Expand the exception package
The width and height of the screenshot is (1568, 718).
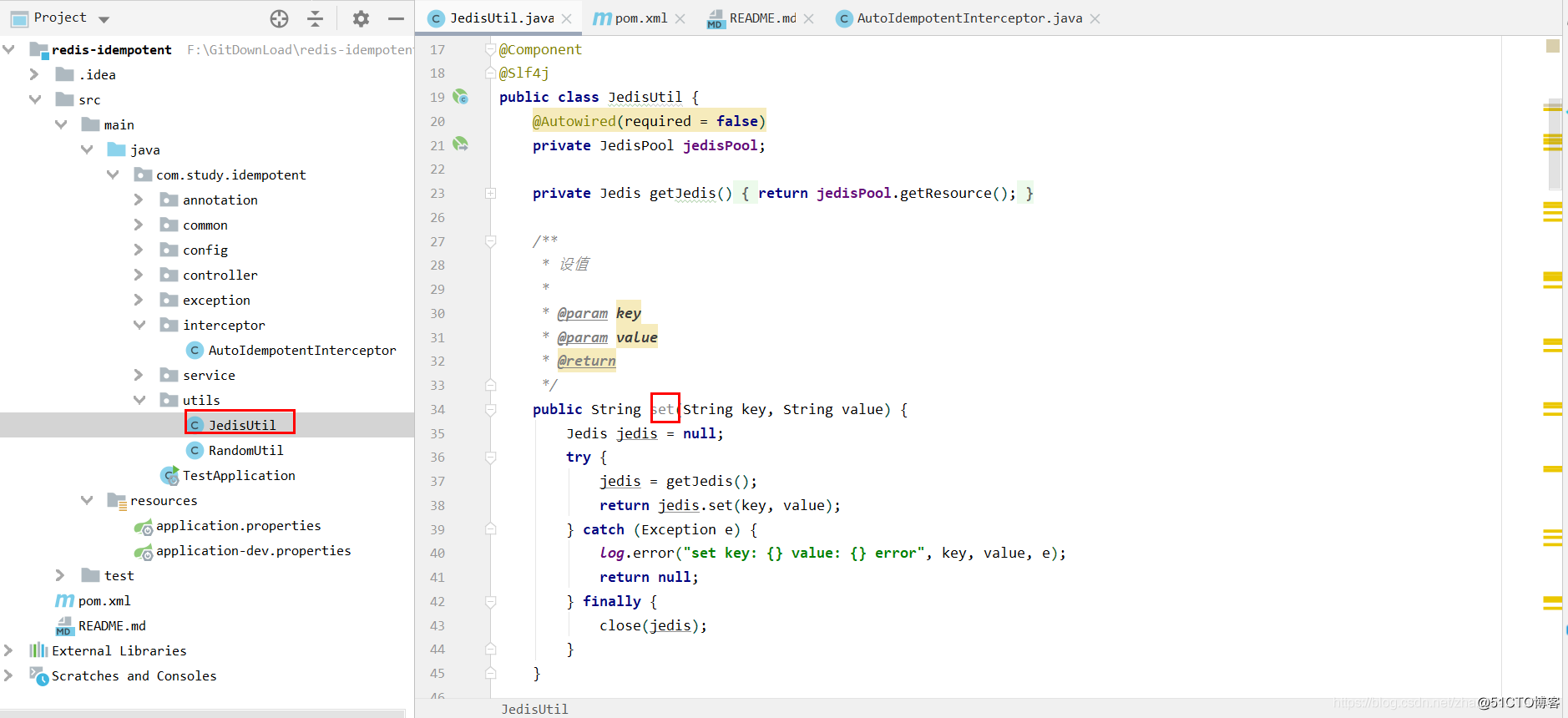tap(139, 300)
